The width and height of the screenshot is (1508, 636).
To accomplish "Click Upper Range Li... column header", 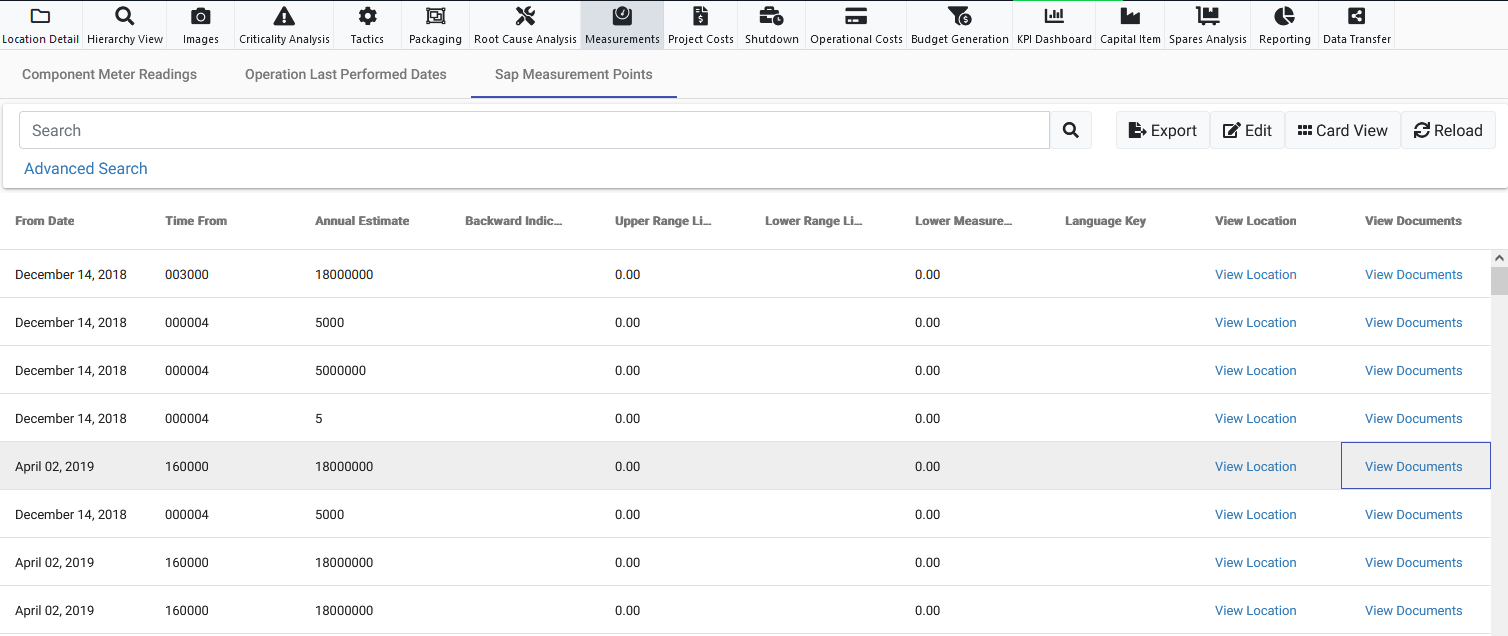I will (663, 221).
